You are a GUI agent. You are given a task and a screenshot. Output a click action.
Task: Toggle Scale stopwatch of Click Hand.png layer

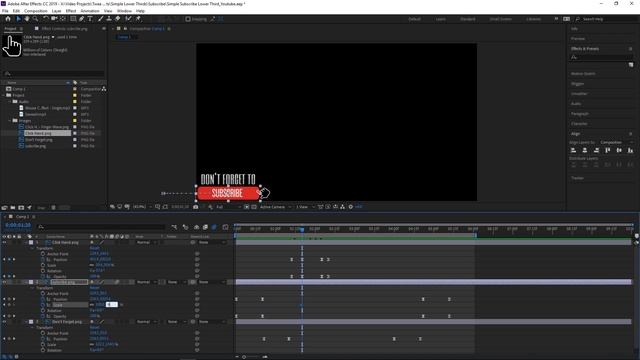pos(43,265)
